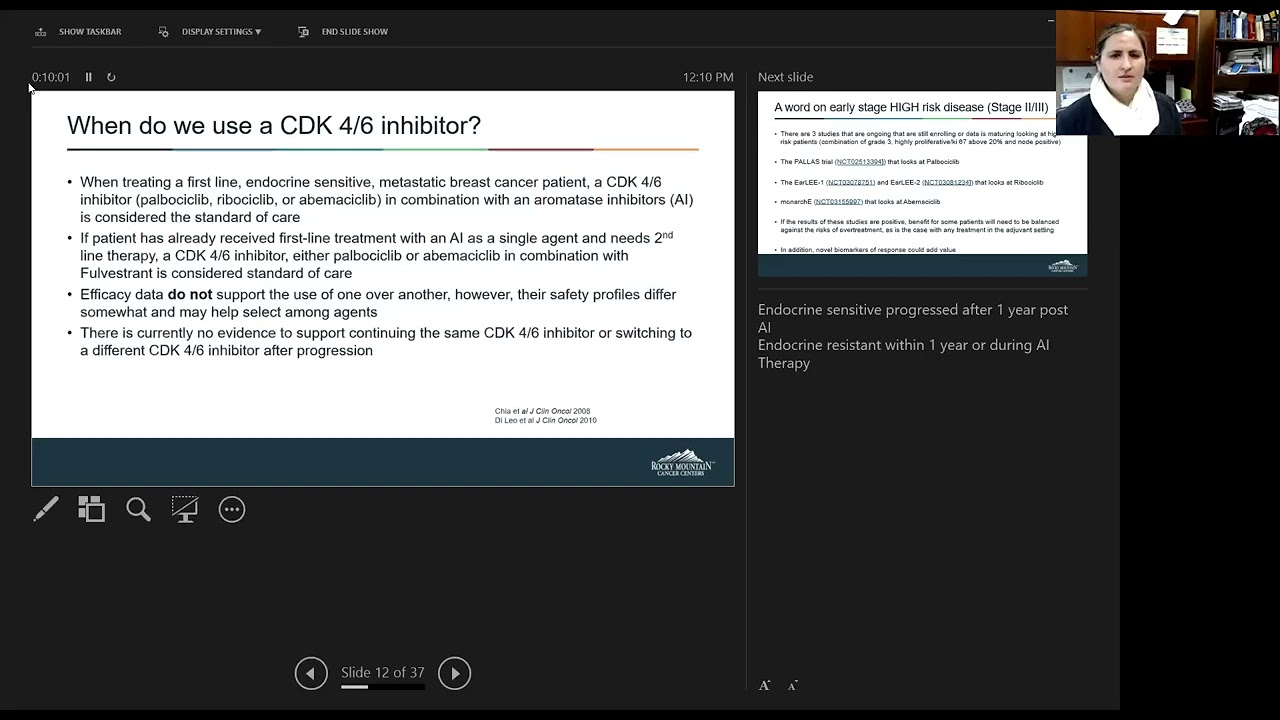1280x720 pixels.
Task: Open more slide show options
Action: pos(232,509)
